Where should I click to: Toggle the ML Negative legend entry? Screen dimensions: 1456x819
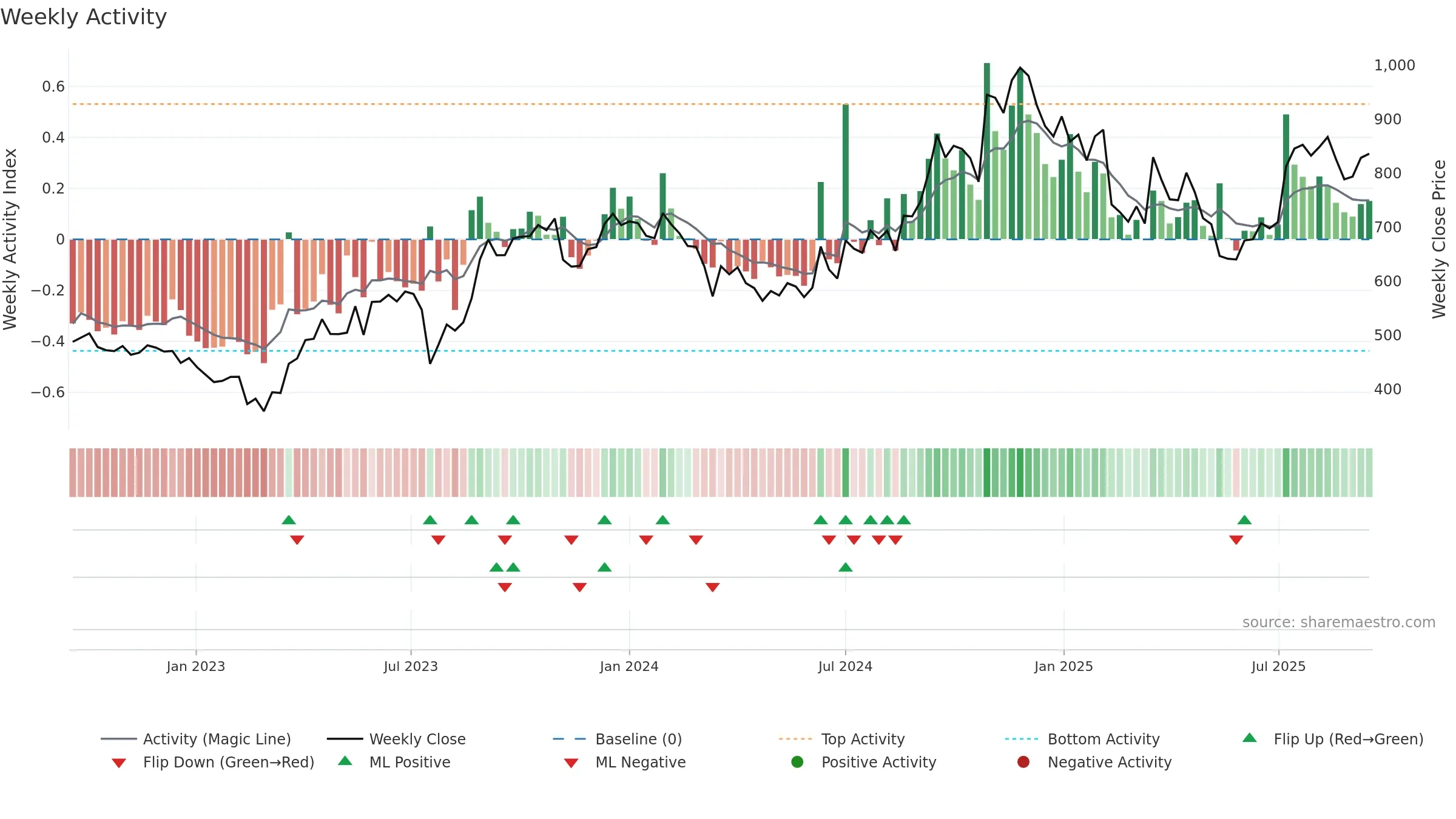[x=625, y=762]
